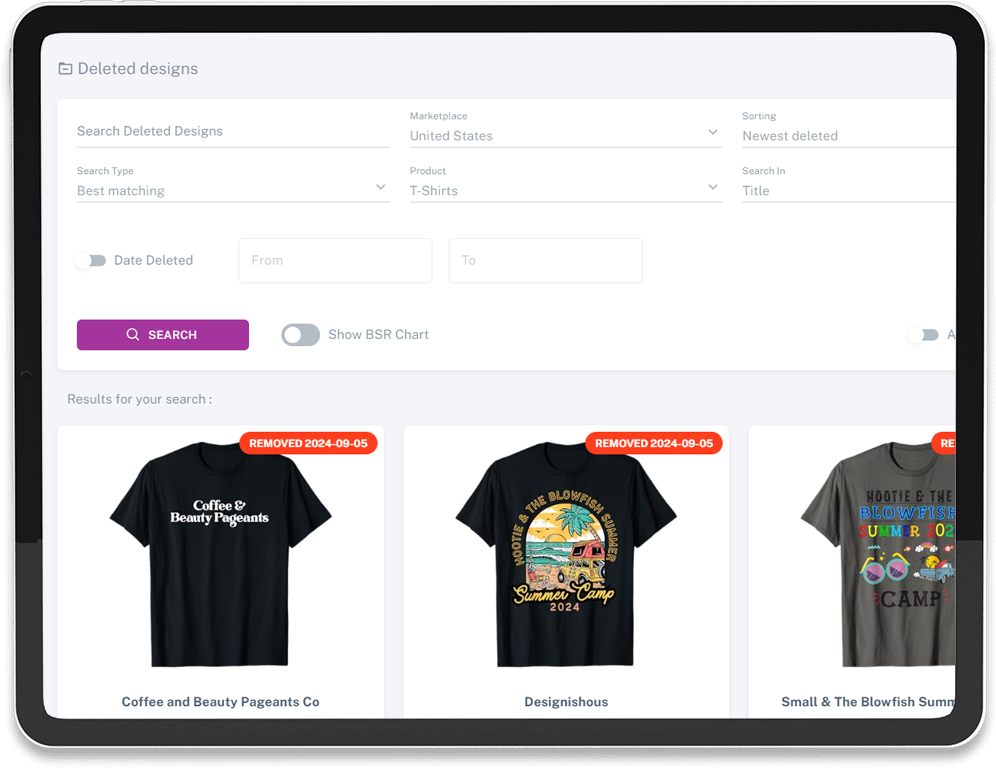
Task: Click REMOVED badge on Coffee shirt card
Action: 308,443
